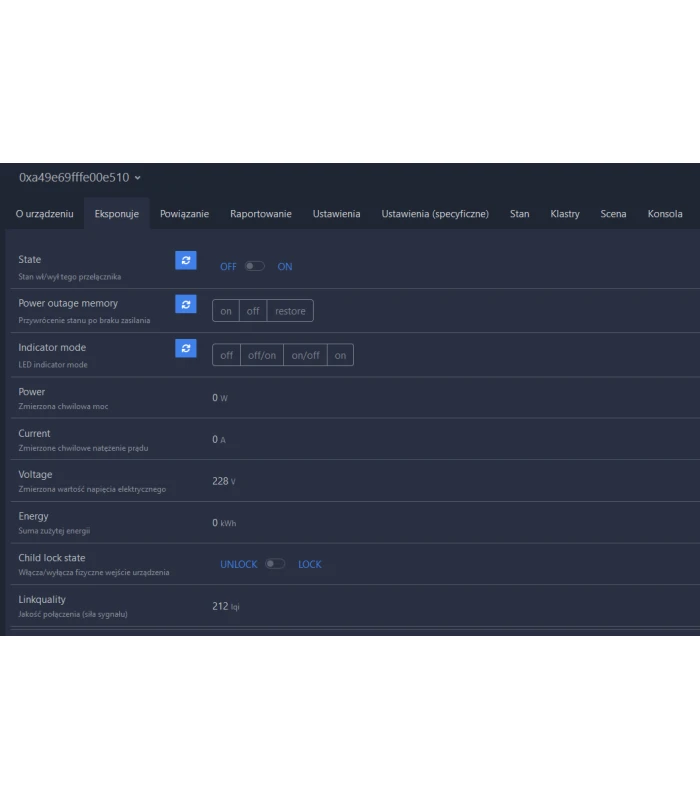Set Indicator mode to on/off
Screen dimensions: 700x800
pyautogui.click(x=305, y=355)
